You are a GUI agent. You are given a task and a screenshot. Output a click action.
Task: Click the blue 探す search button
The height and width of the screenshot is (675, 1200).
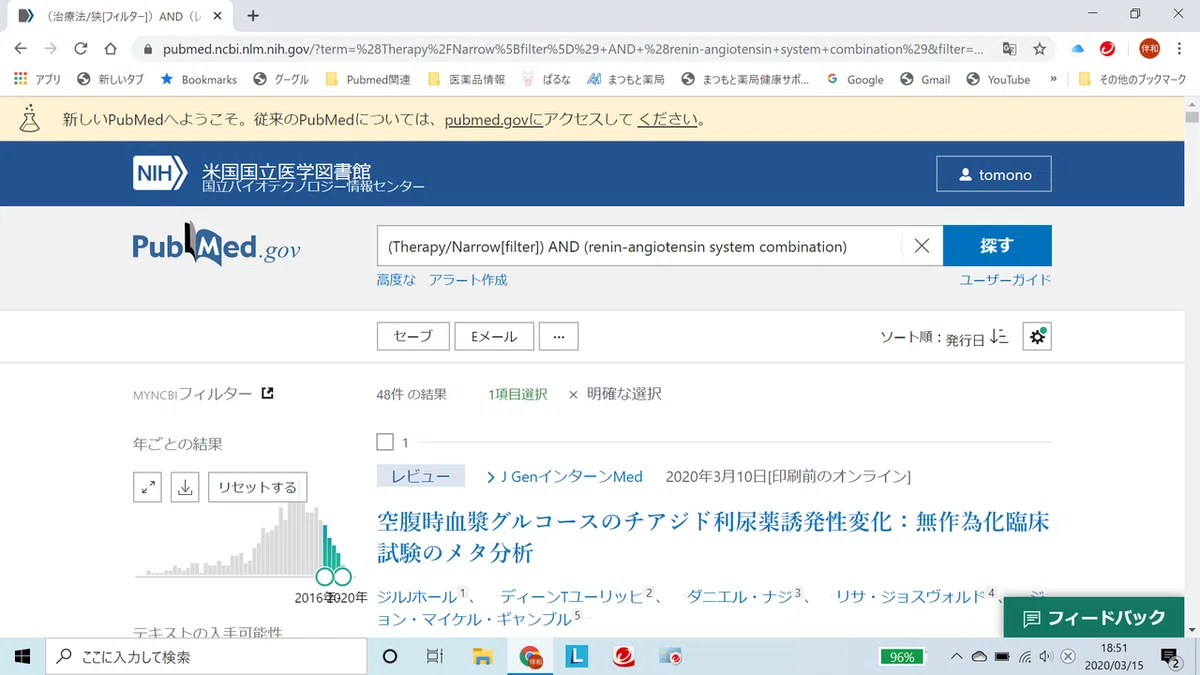coord(997,246)
